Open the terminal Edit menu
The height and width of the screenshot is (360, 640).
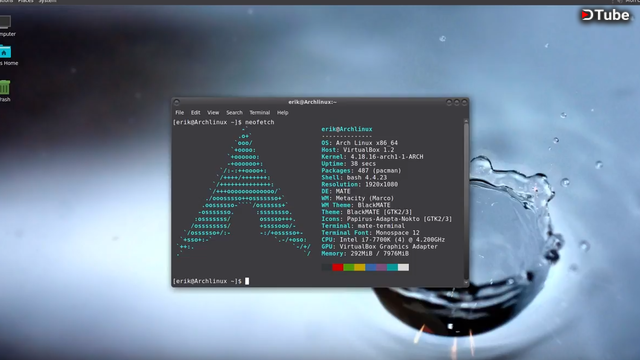tap(196, 113)
